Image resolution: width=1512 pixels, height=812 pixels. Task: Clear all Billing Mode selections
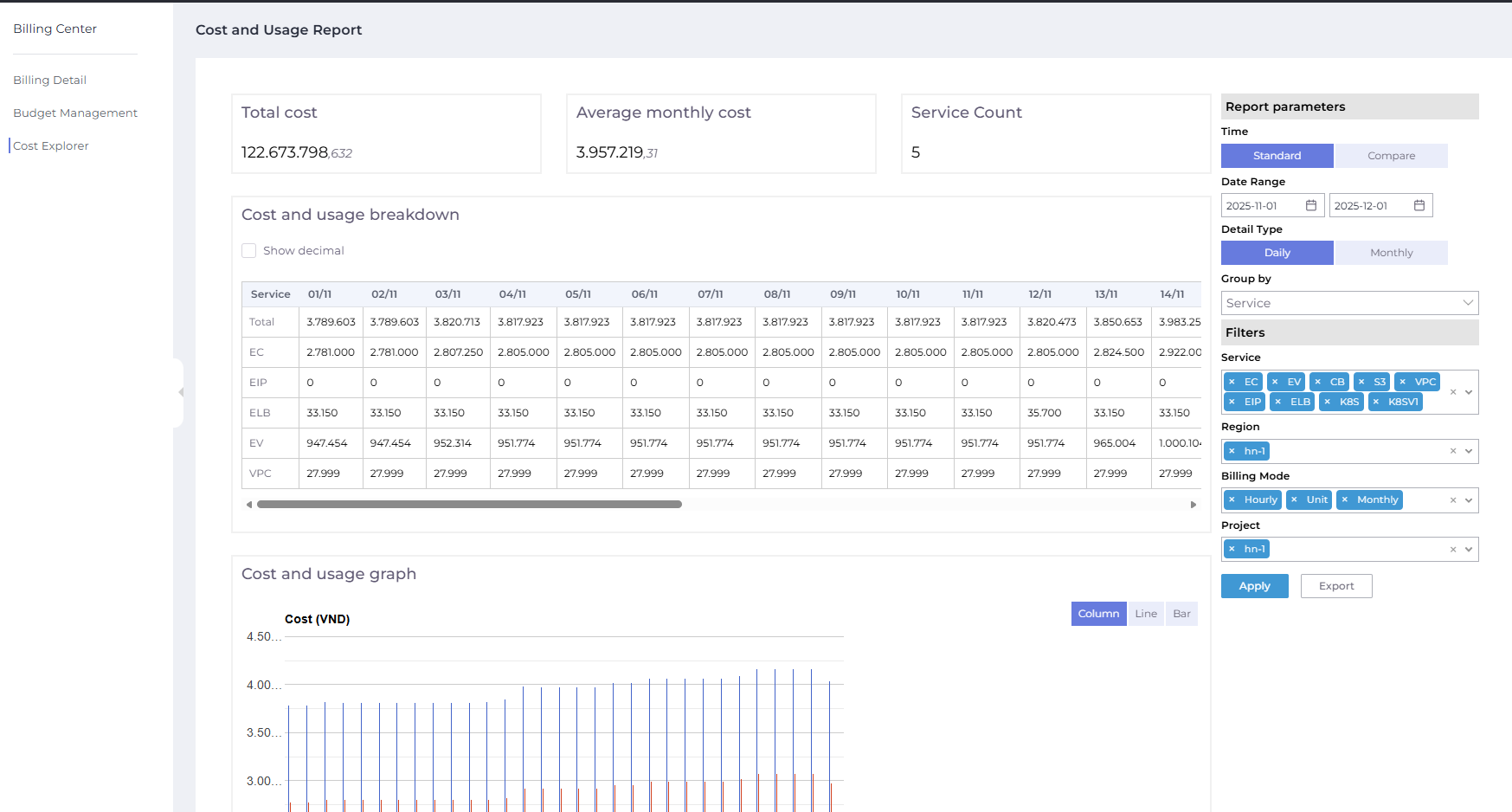[x=1453, y=500]
